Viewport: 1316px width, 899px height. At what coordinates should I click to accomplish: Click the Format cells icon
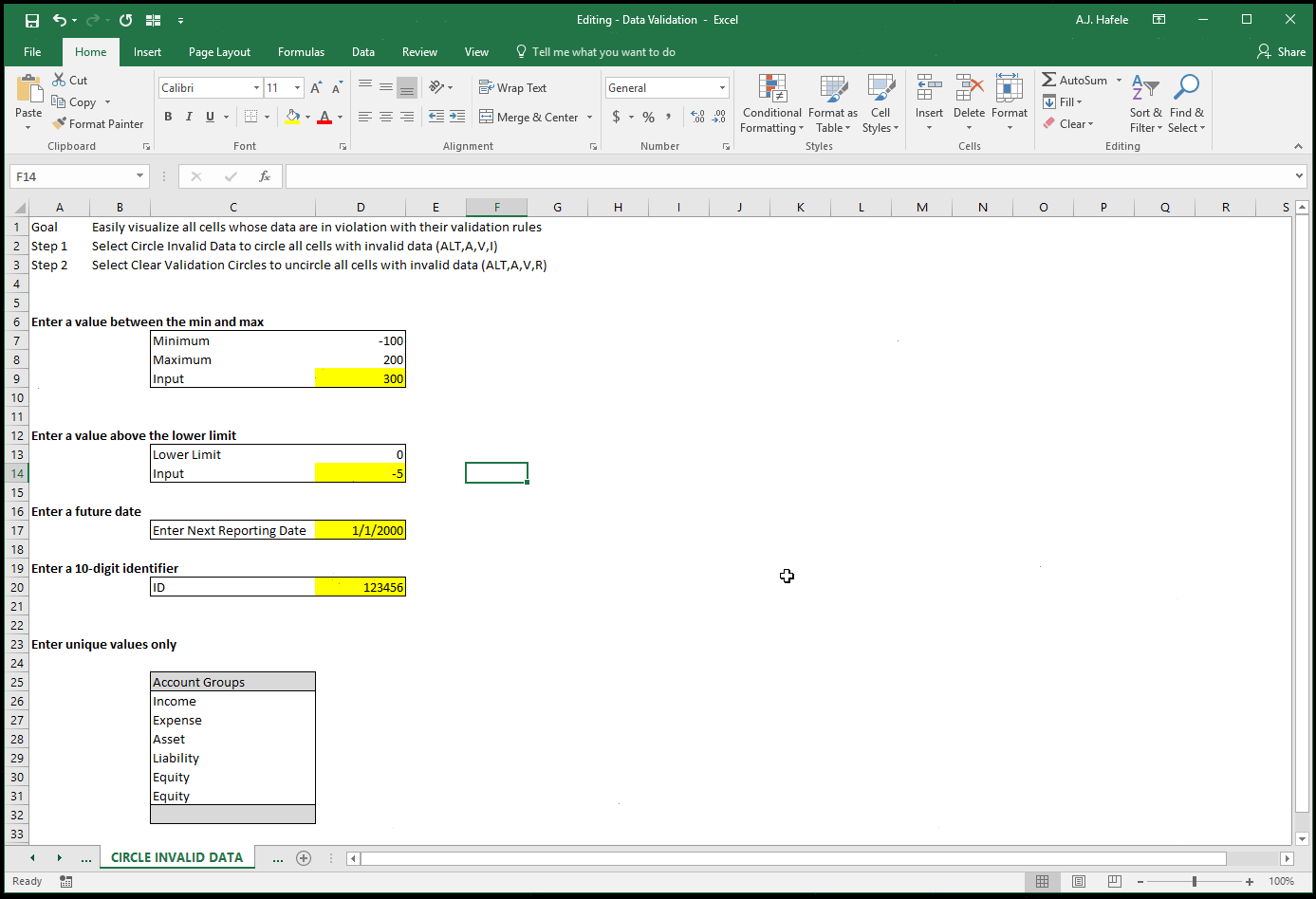[x=1010, y=89]
